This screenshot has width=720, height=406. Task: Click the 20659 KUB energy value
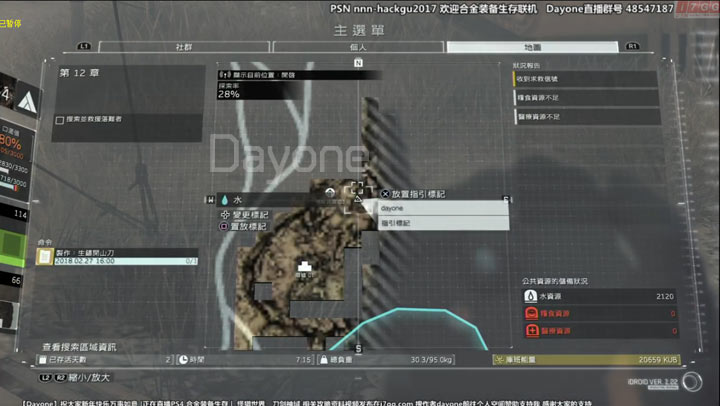click(658, 360)
